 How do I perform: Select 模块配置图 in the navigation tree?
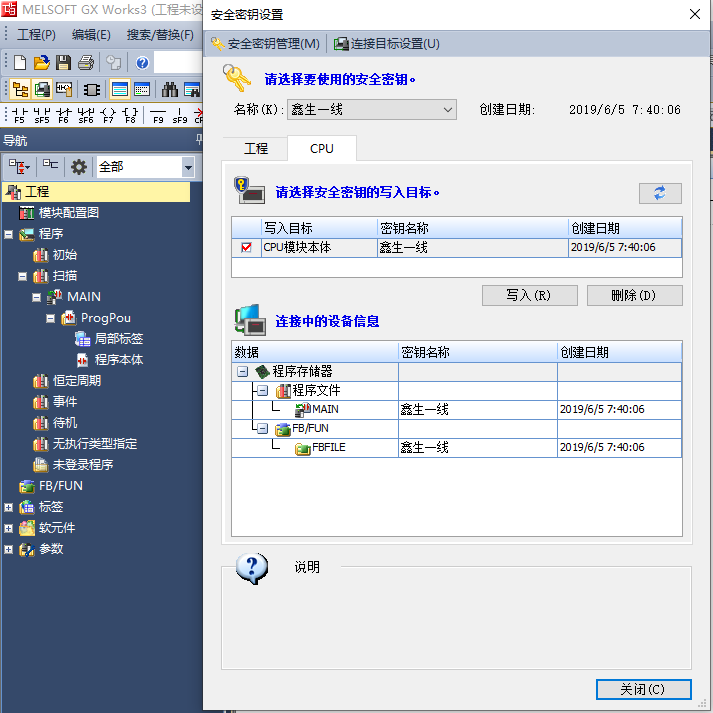click(x=68, y=212)
